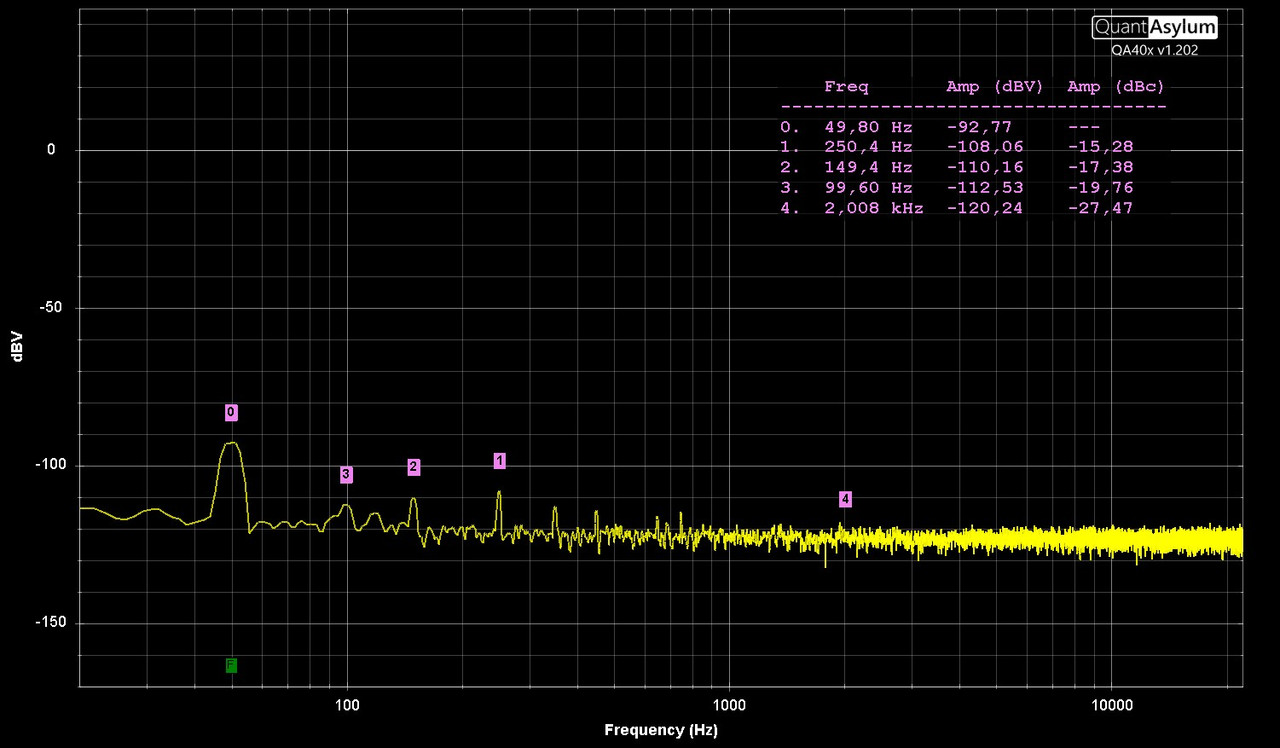Click the Amp (dBV) column header

(x=994, y=87)
